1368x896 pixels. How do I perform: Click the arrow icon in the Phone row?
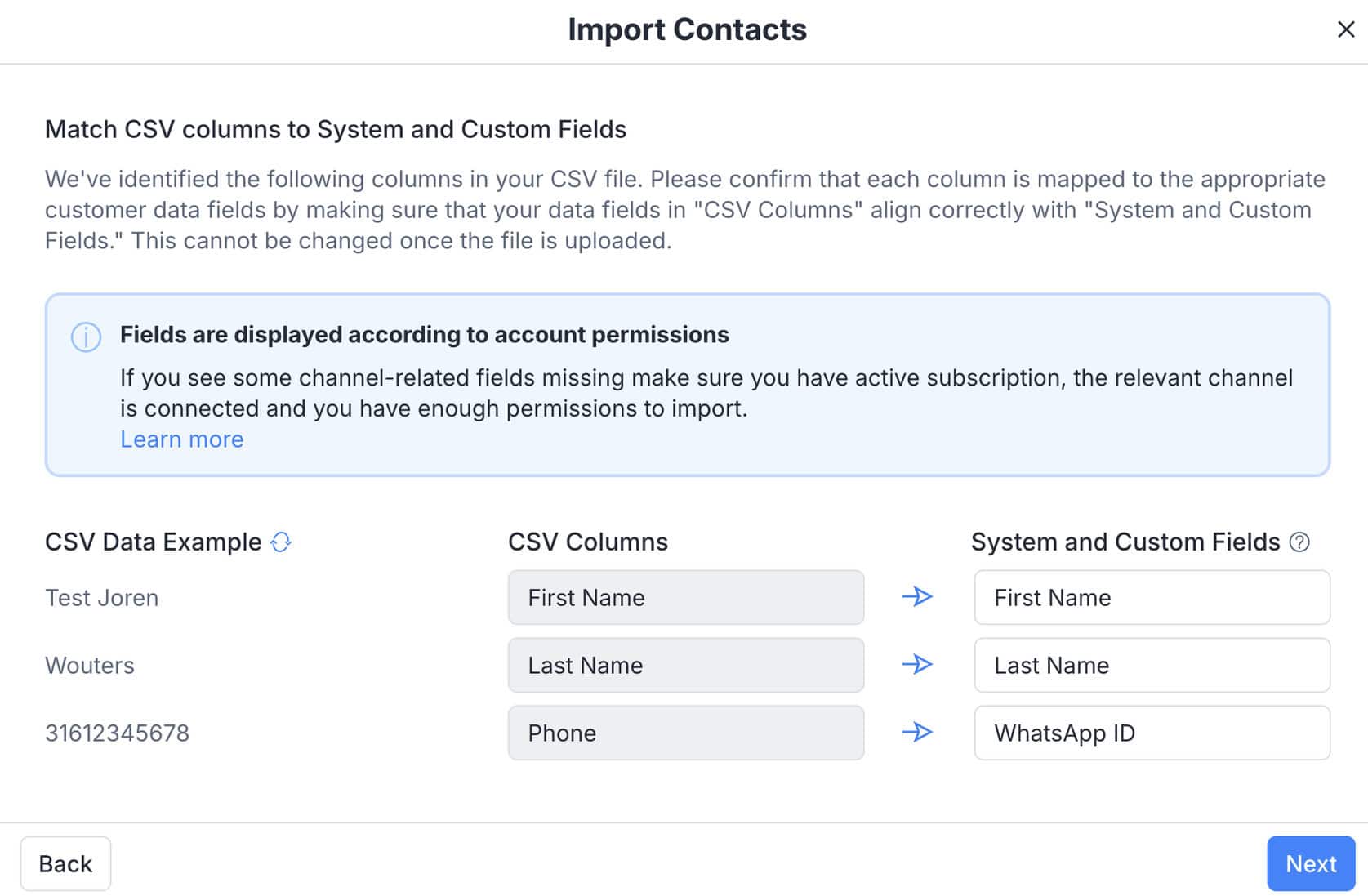coord(917,732)
